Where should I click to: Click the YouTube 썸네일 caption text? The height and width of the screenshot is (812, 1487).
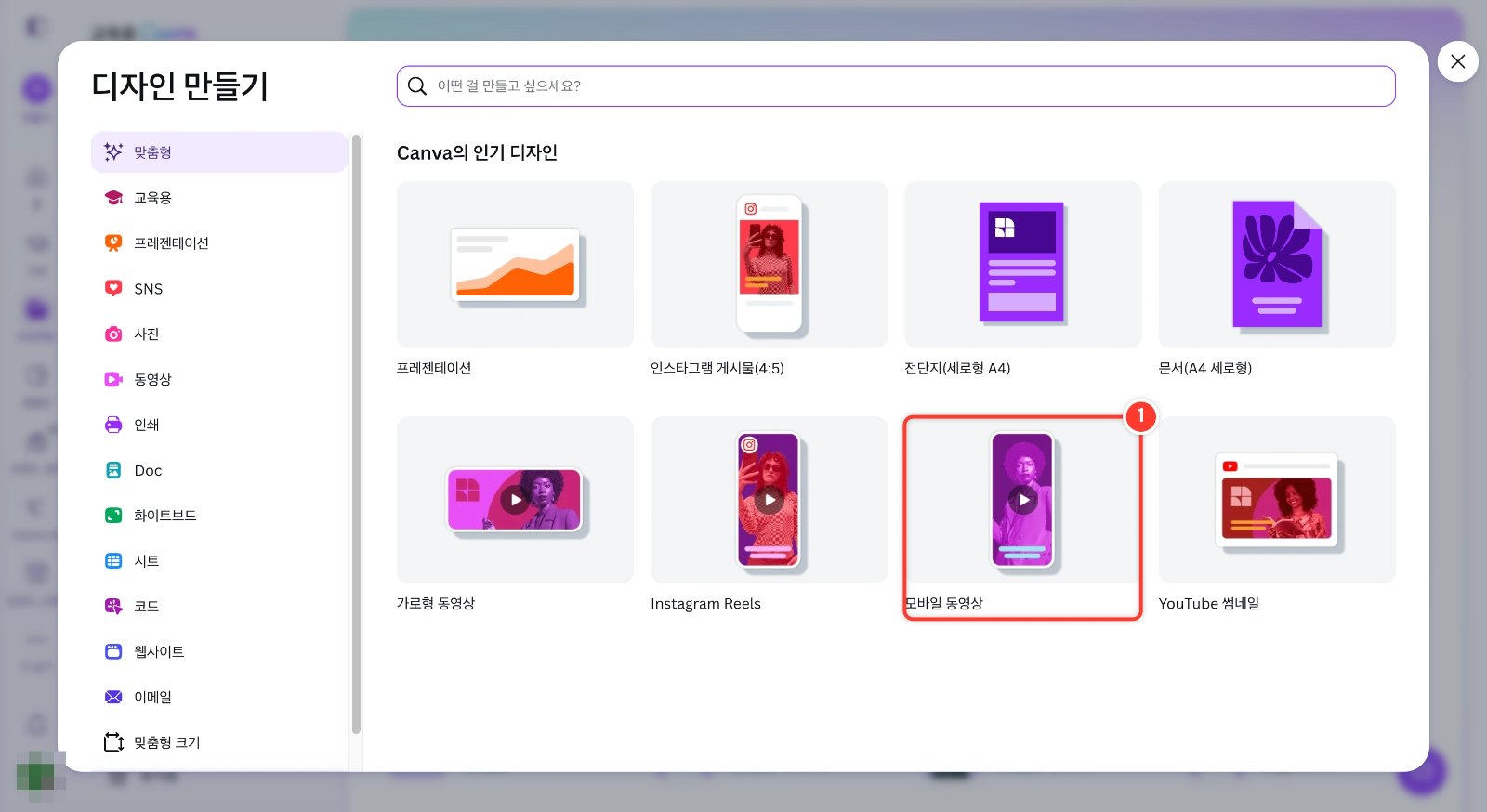click(1208, 603)
